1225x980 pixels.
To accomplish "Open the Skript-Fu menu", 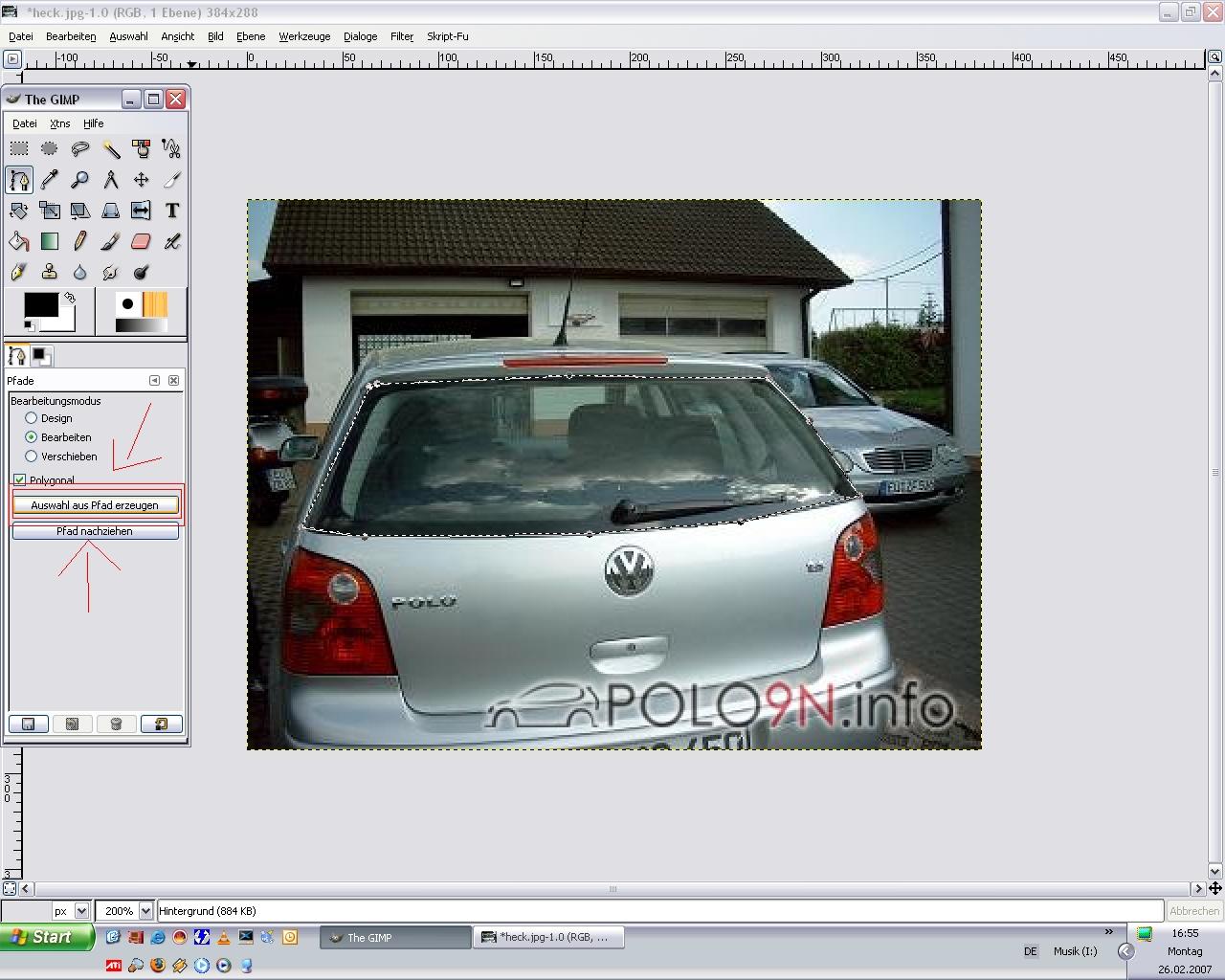I will tap(447, 36).
